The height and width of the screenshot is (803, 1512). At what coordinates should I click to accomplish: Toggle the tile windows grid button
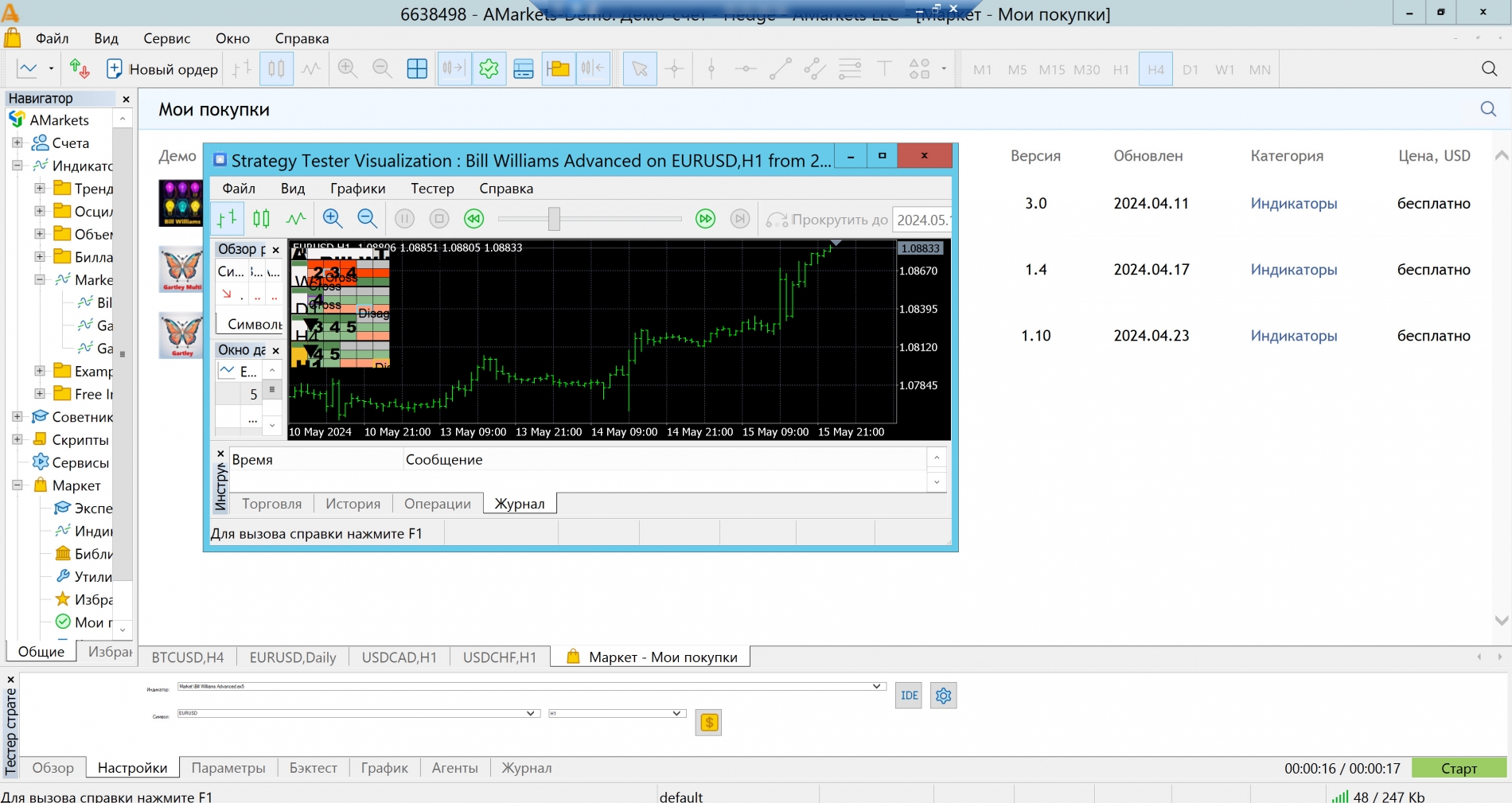(x=417, y=69)
